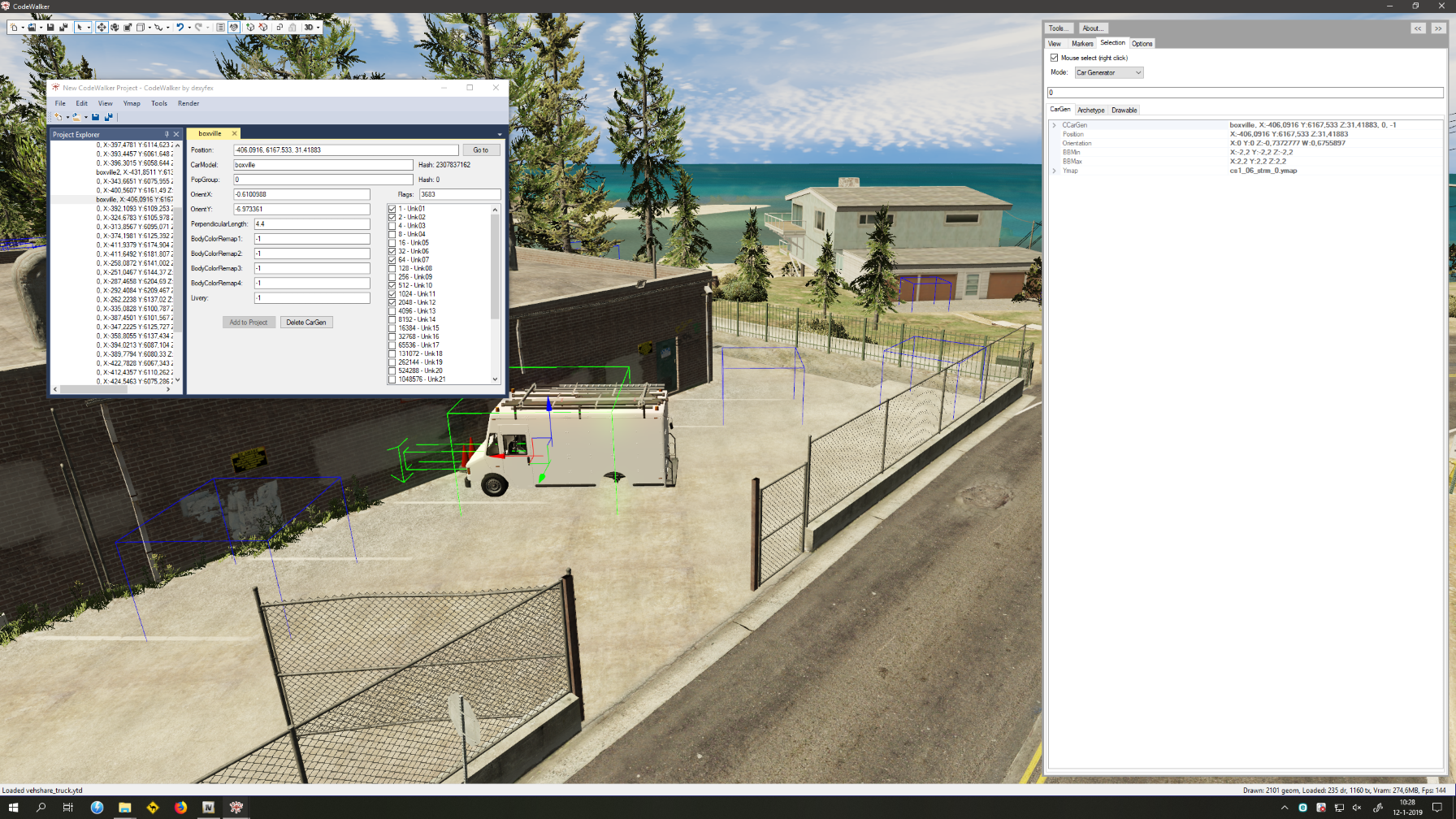Toggle the project window icon in toolbar
The image size is (1456, 819).
pyautogui.click(x=234, y=28)
